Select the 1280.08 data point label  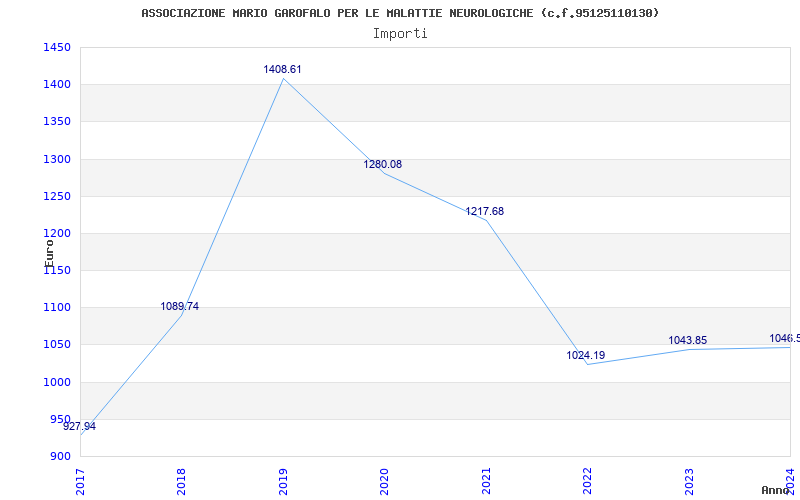click(382, 164)
